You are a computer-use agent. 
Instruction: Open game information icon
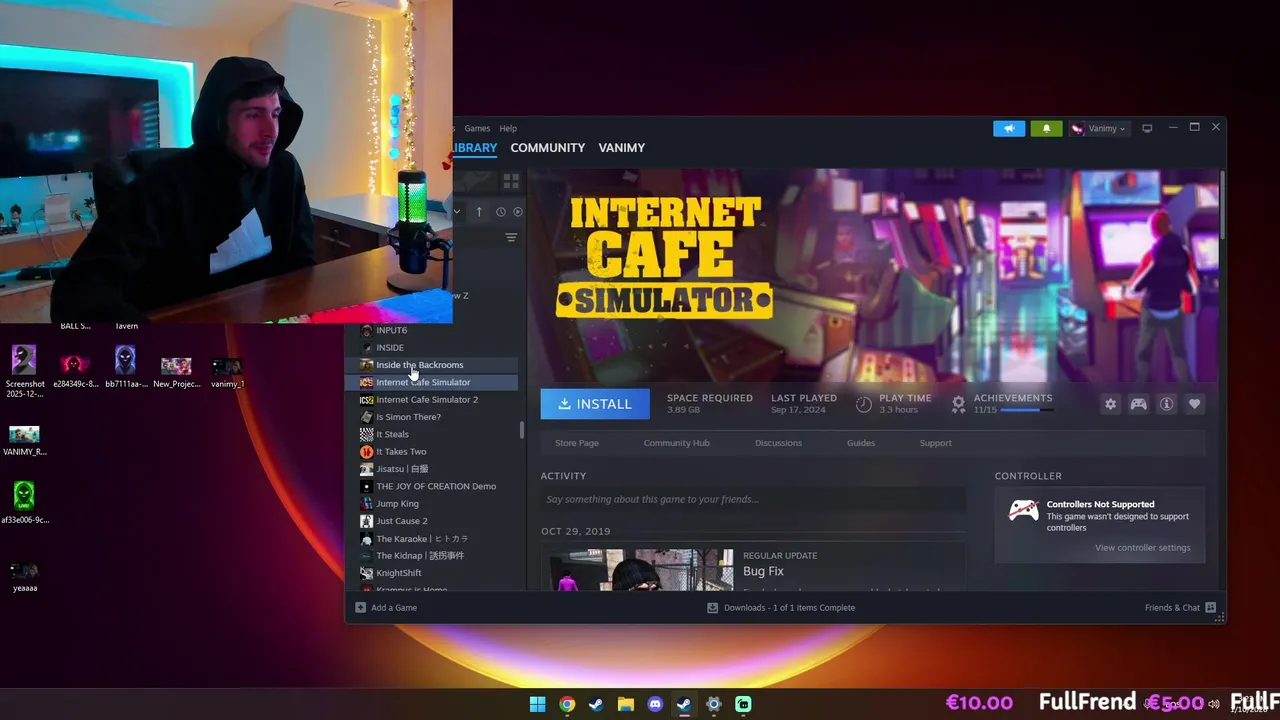point(1166,404)
